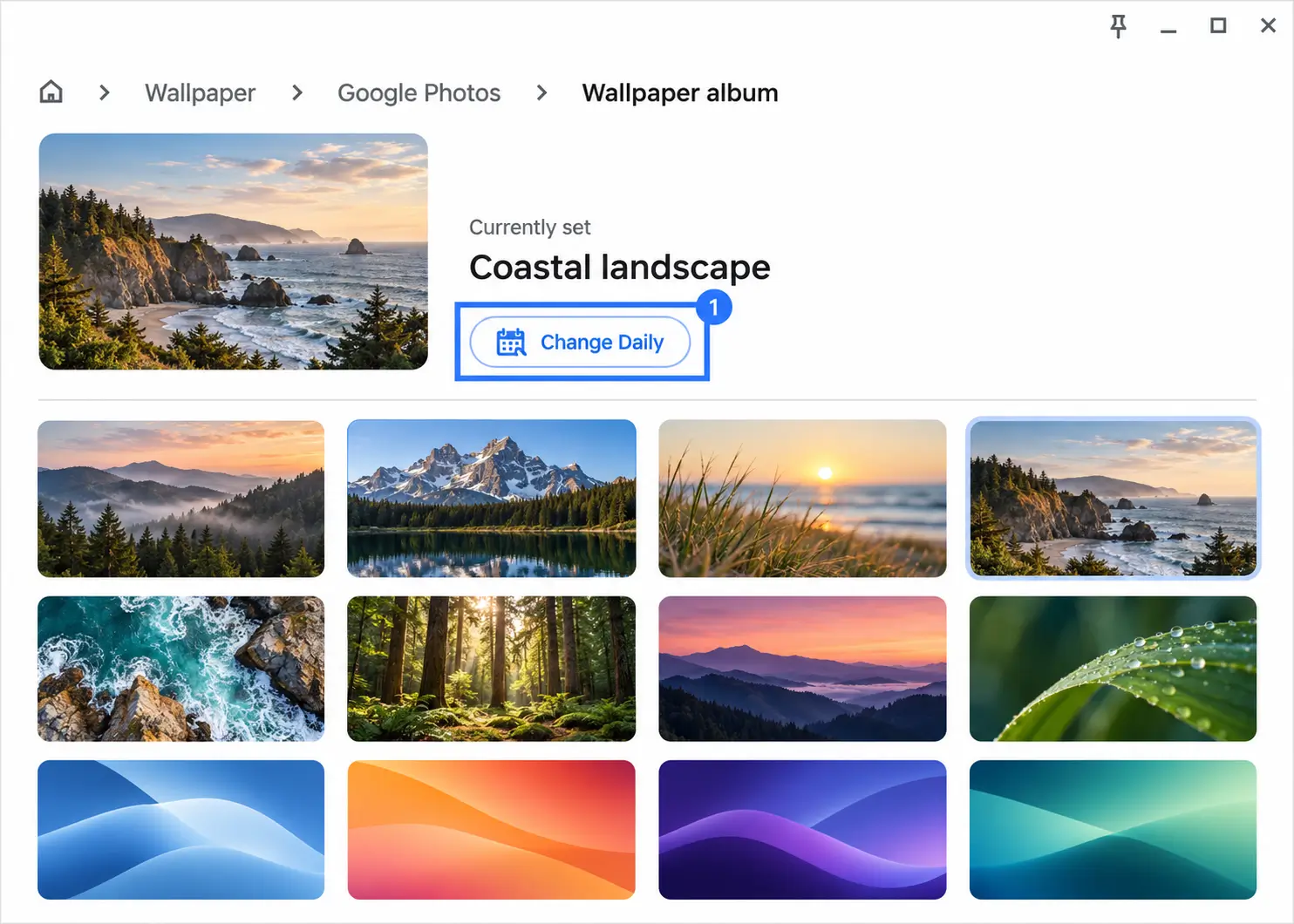The width and height of the screenshot is (1294, 924).
Task: Pick the orange abstract waves wallpaper
Action: pos(492,830)
